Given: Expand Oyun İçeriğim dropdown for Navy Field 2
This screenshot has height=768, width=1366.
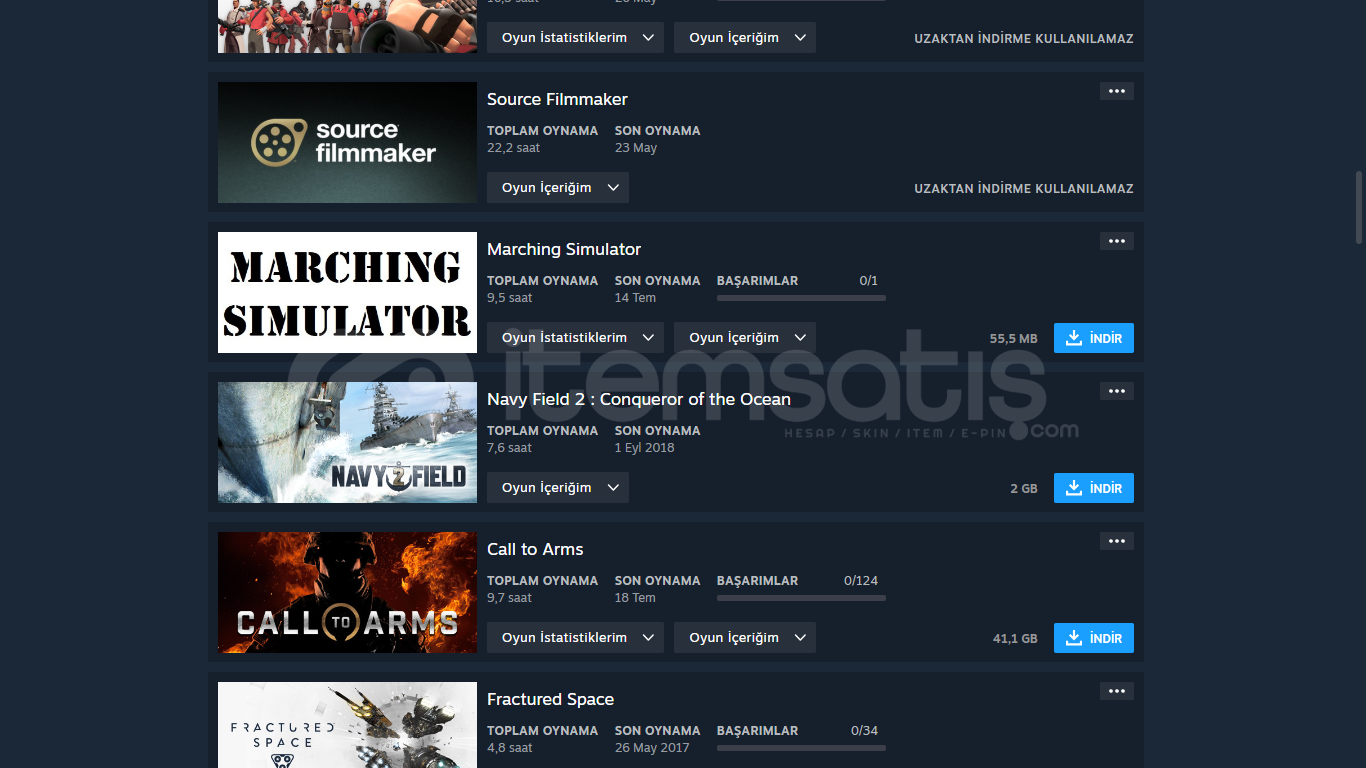Looking at the screenshot, I should pyautogui.click(x=558, y=488).
